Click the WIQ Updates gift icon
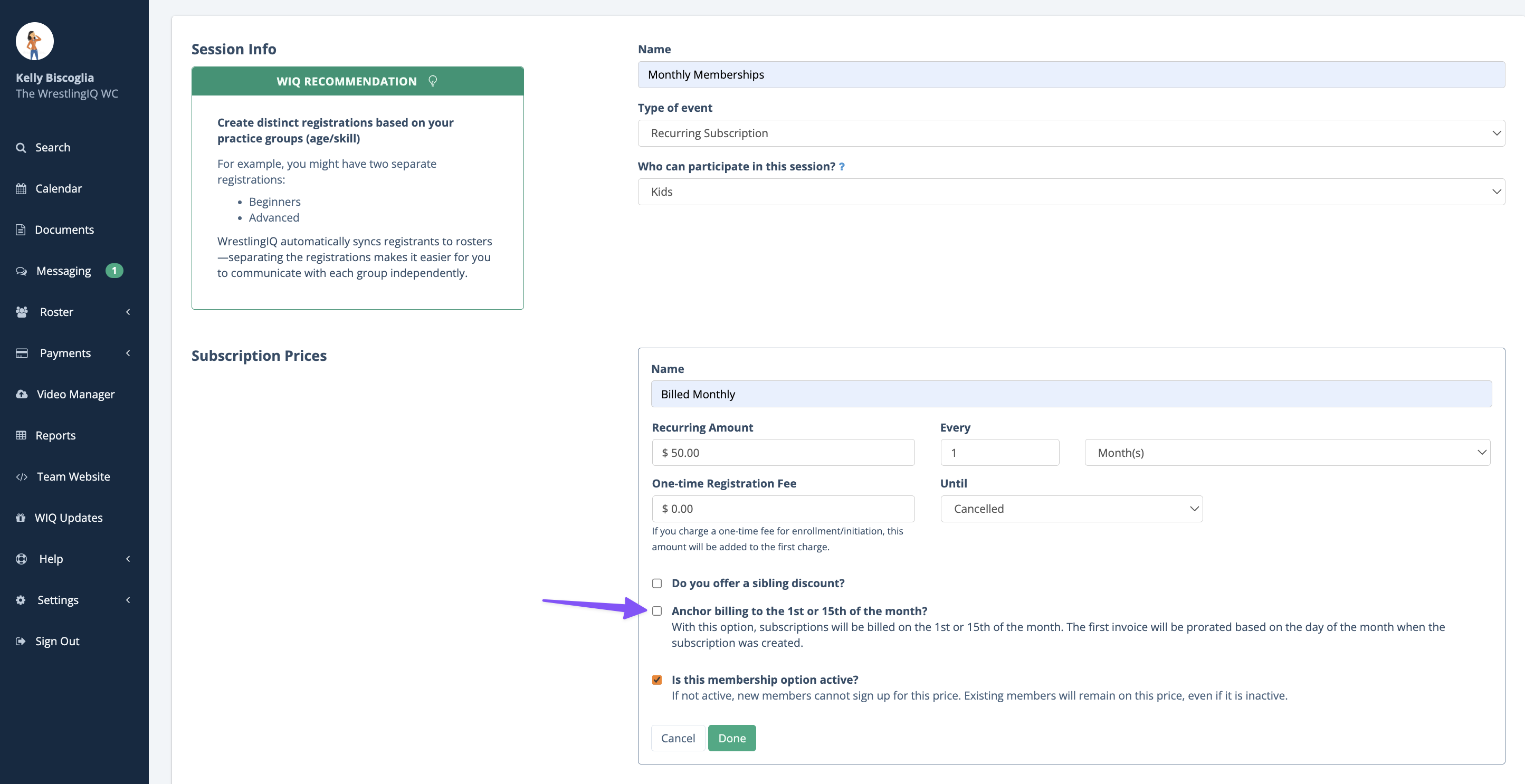Screen dimensions: 1525x784 (x=21, y=518)
